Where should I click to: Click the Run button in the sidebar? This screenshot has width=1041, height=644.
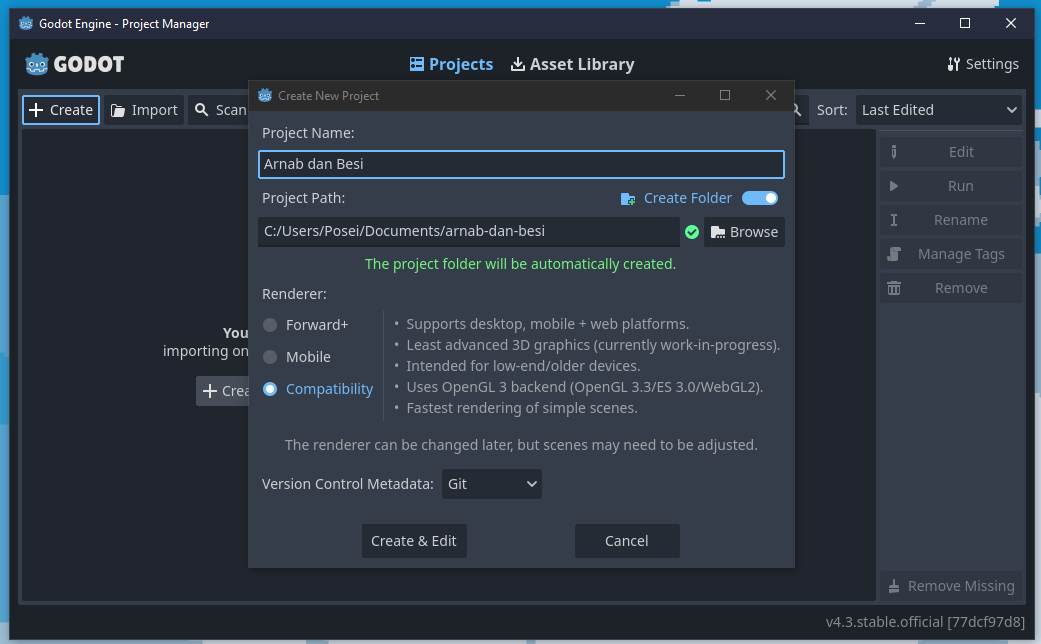[x=951, y=186]
